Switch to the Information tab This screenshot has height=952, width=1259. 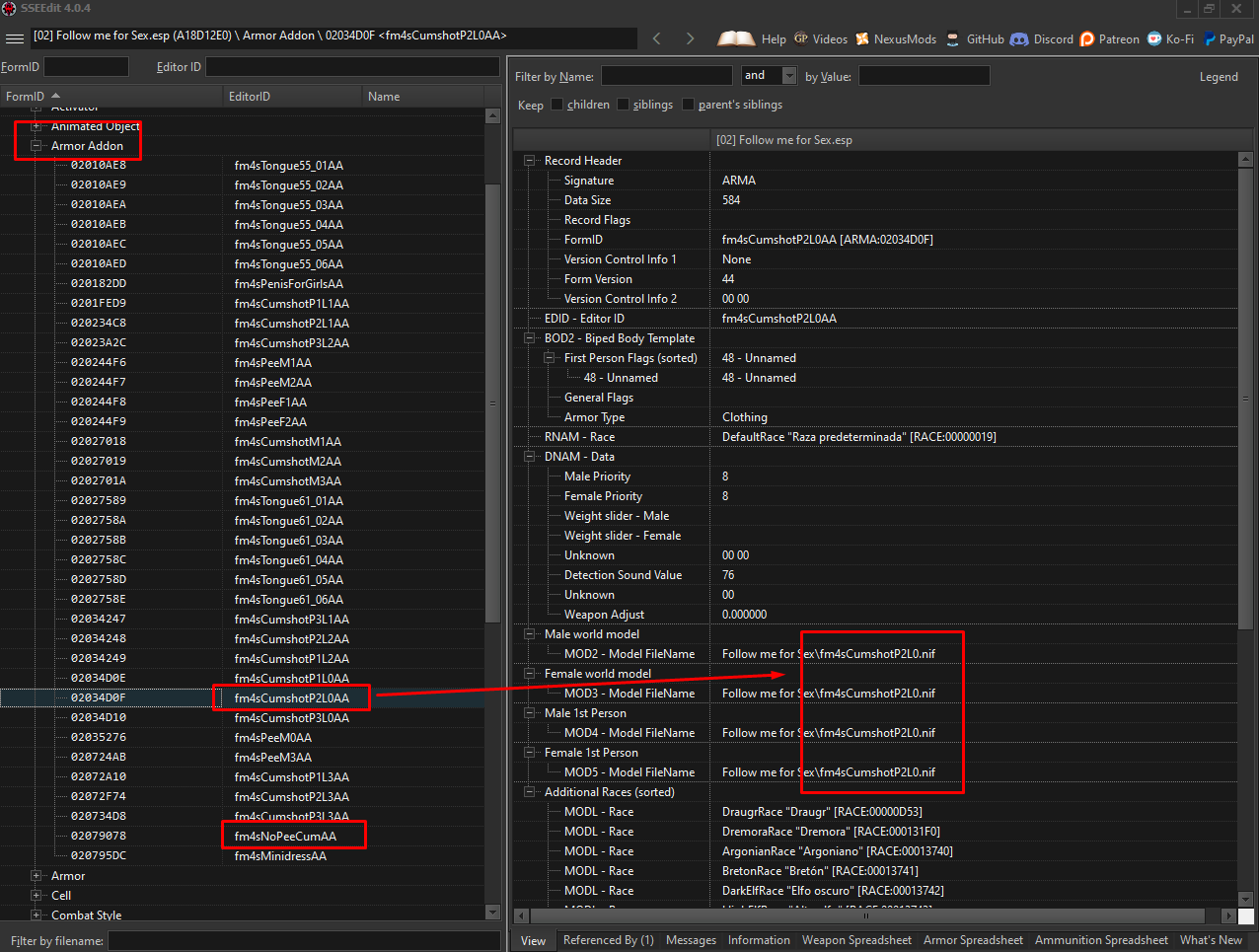tap(759, 940)
